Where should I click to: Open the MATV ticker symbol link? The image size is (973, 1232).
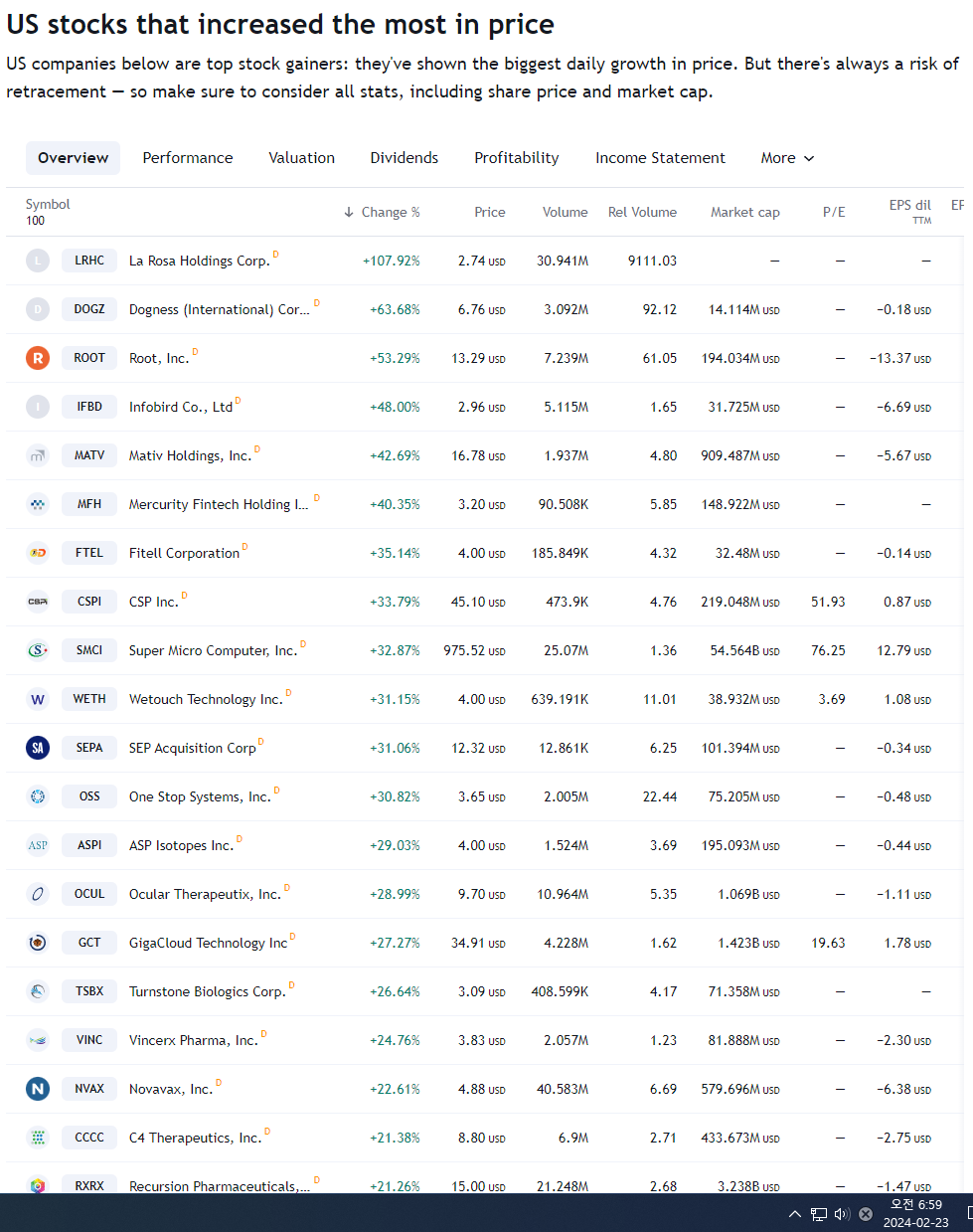89,455
